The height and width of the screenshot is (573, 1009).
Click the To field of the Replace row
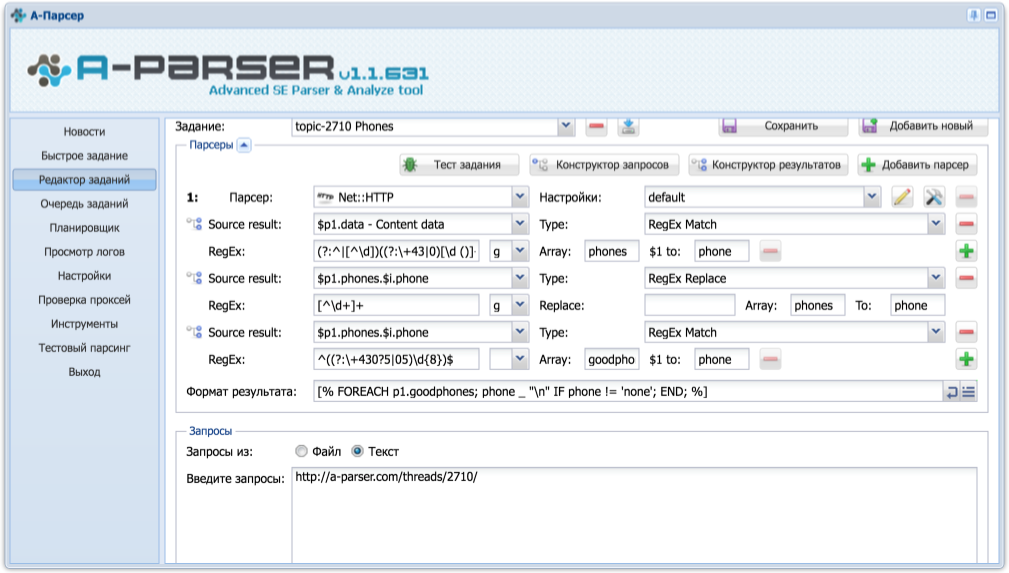point(918,305)
